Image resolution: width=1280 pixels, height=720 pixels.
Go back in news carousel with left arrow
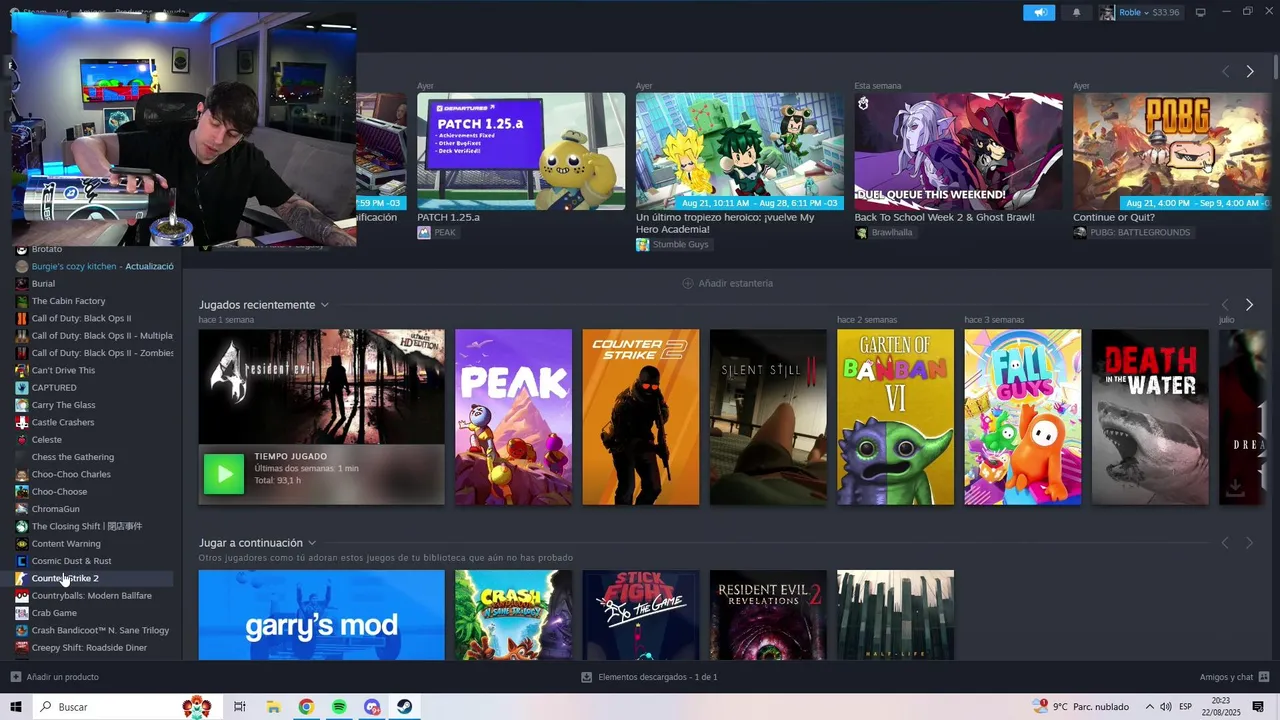tap(1225, 71)
